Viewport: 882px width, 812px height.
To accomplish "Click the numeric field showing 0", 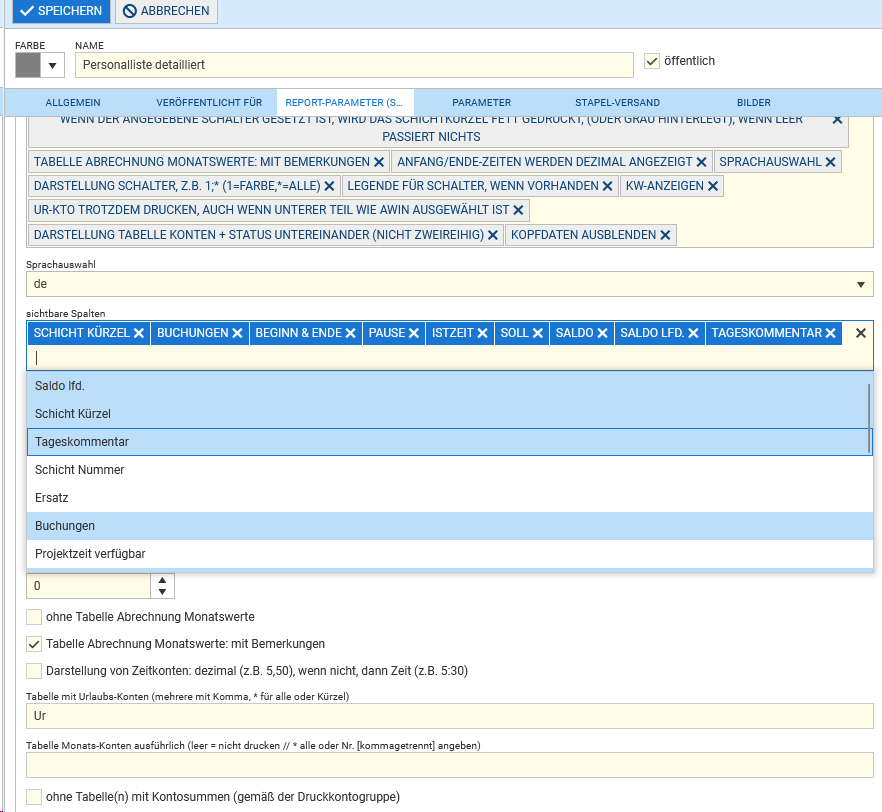I will [x=88, y=586].
